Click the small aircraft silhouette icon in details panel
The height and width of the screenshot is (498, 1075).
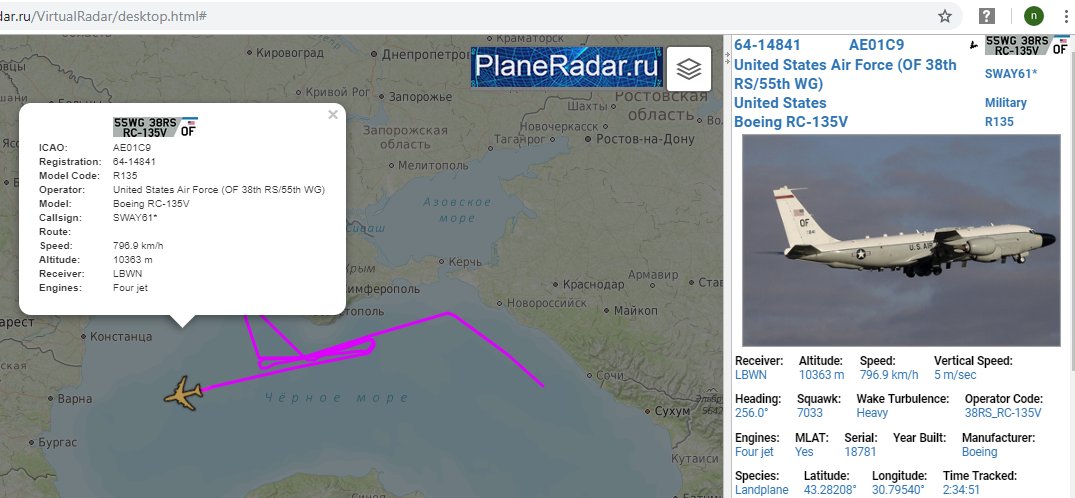(974, 45)
